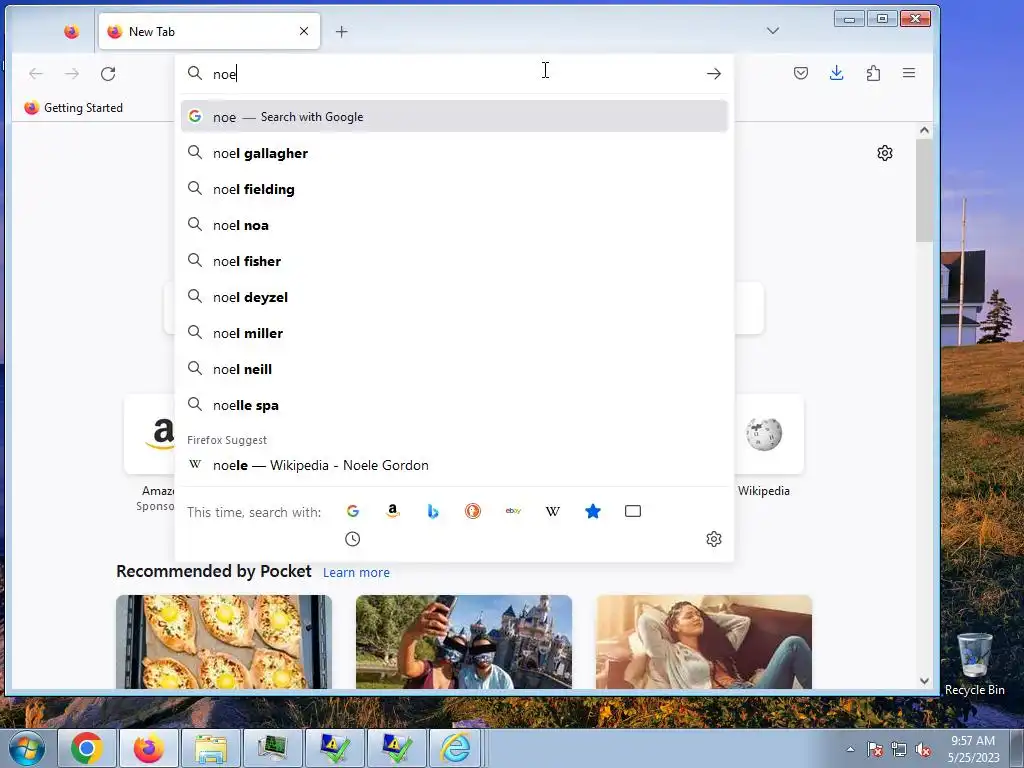Viewport: 1024px width, 768px height.
Task: Open the Recycle Bin on desktop
Action: (974, 664)
